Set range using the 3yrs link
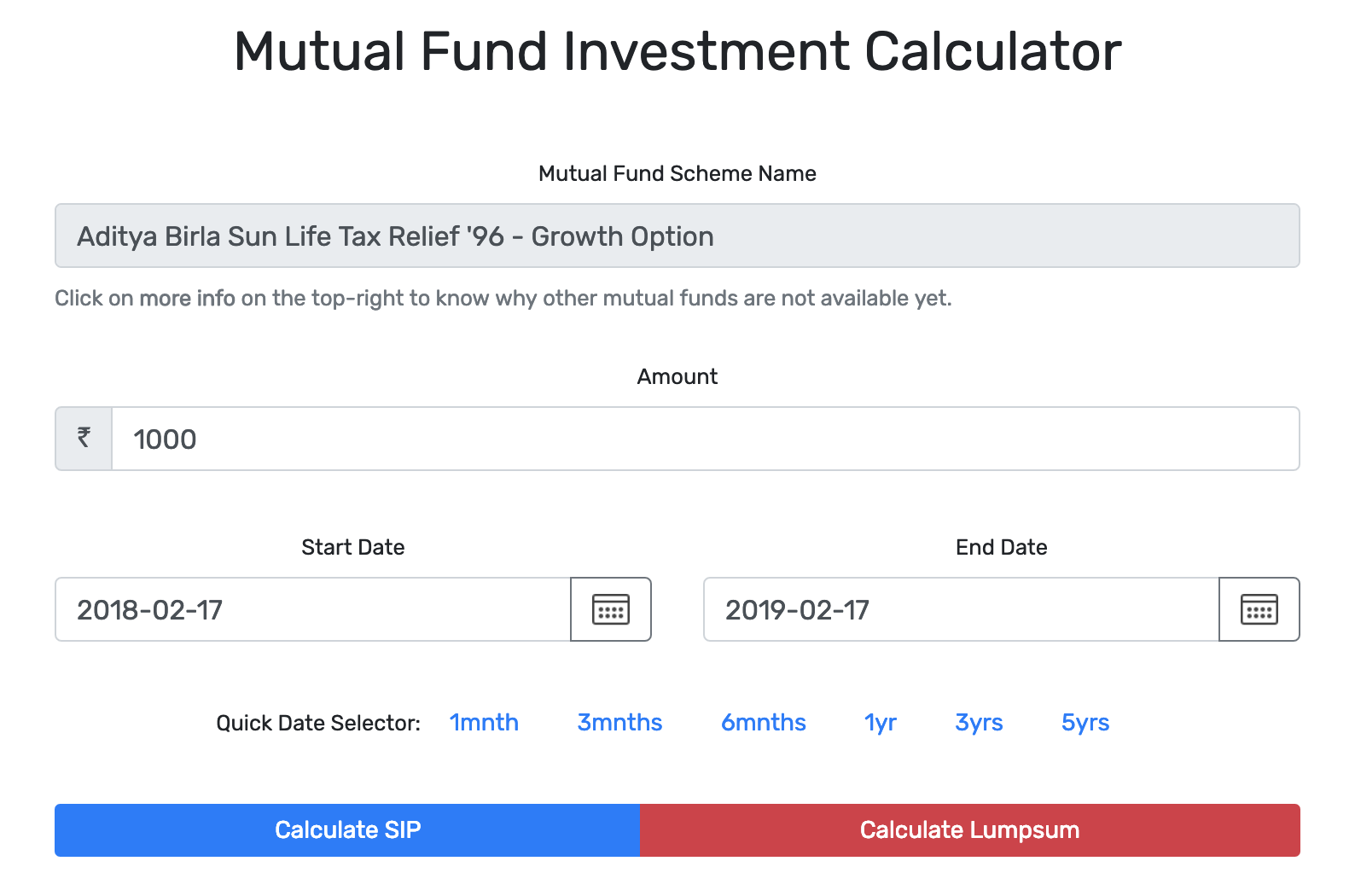Viewport: 1355px width, 896px height. coord(979,723)
